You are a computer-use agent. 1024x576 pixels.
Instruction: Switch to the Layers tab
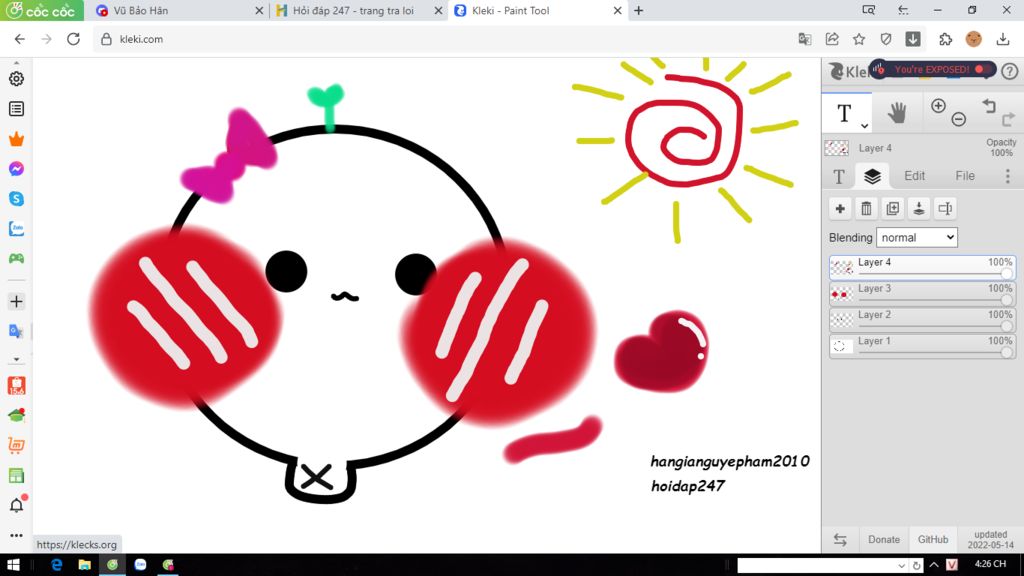[872, 176]
